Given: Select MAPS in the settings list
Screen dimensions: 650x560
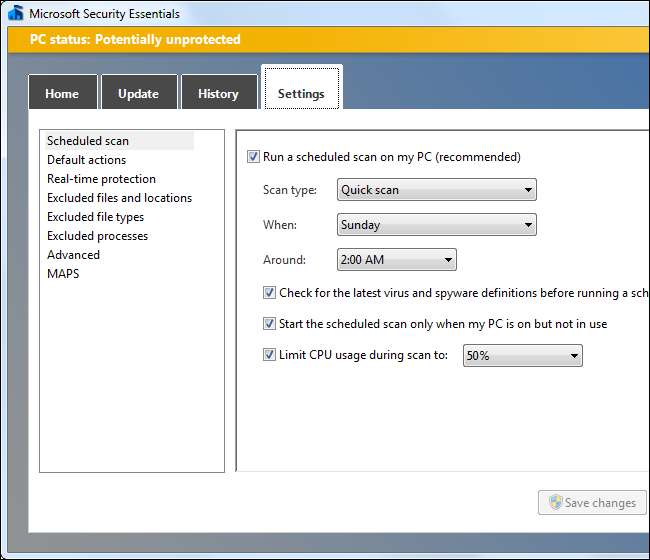Looking at the screenshot, I should pos(63,274).
